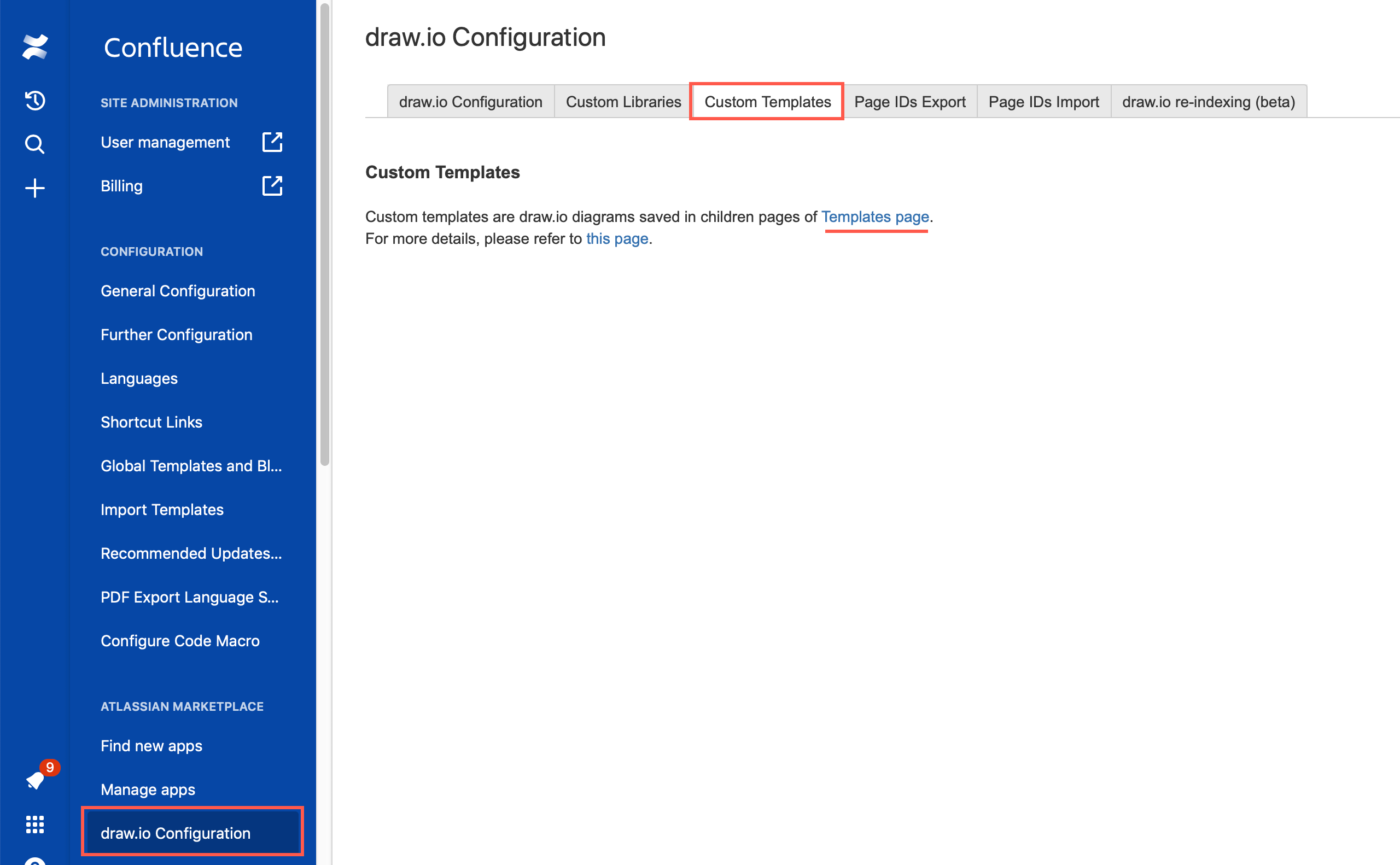This screenshot has width=1400, height=865.
Task: Click the Confluence logo icon
Action: pos(34,47)
